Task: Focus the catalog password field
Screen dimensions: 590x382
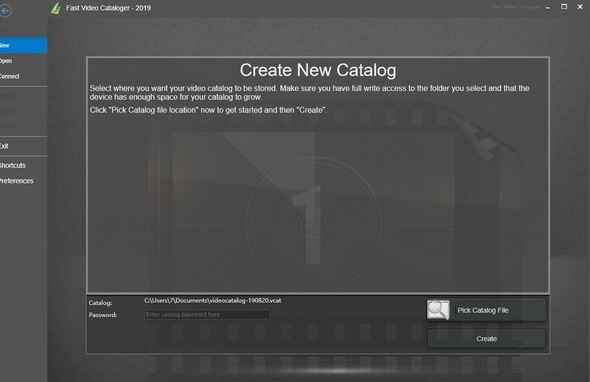Action: pos(207,314)
